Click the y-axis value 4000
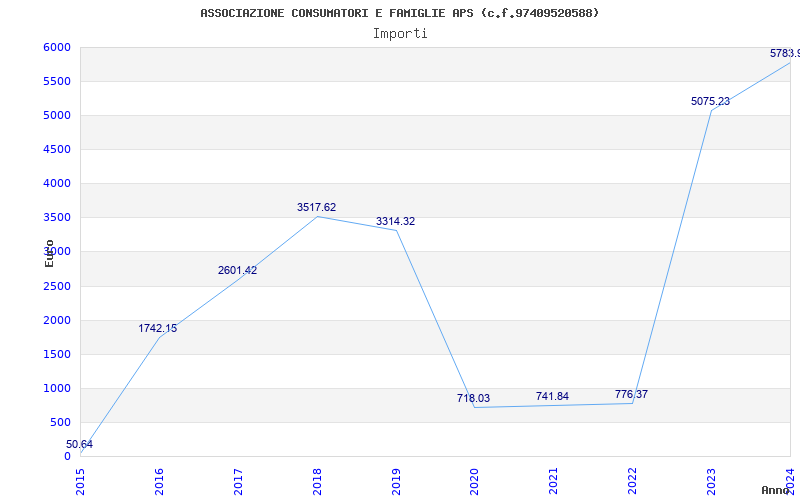800x500 pixels. pos(57,183)
